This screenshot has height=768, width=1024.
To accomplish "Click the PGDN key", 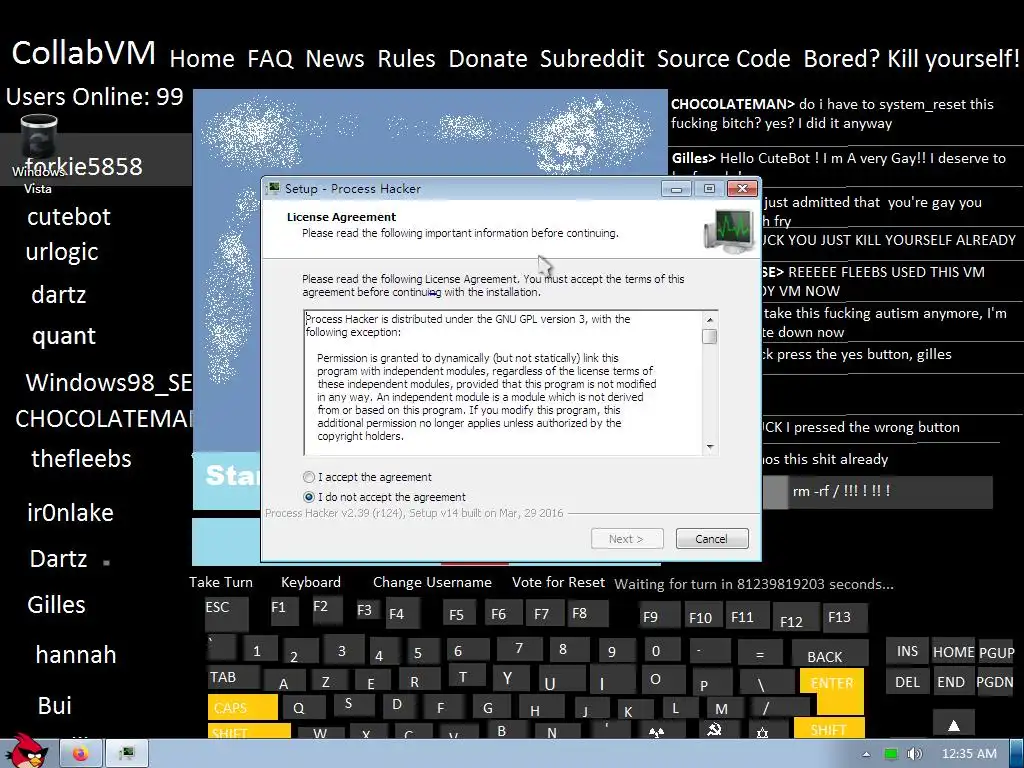I will point(995,682).
